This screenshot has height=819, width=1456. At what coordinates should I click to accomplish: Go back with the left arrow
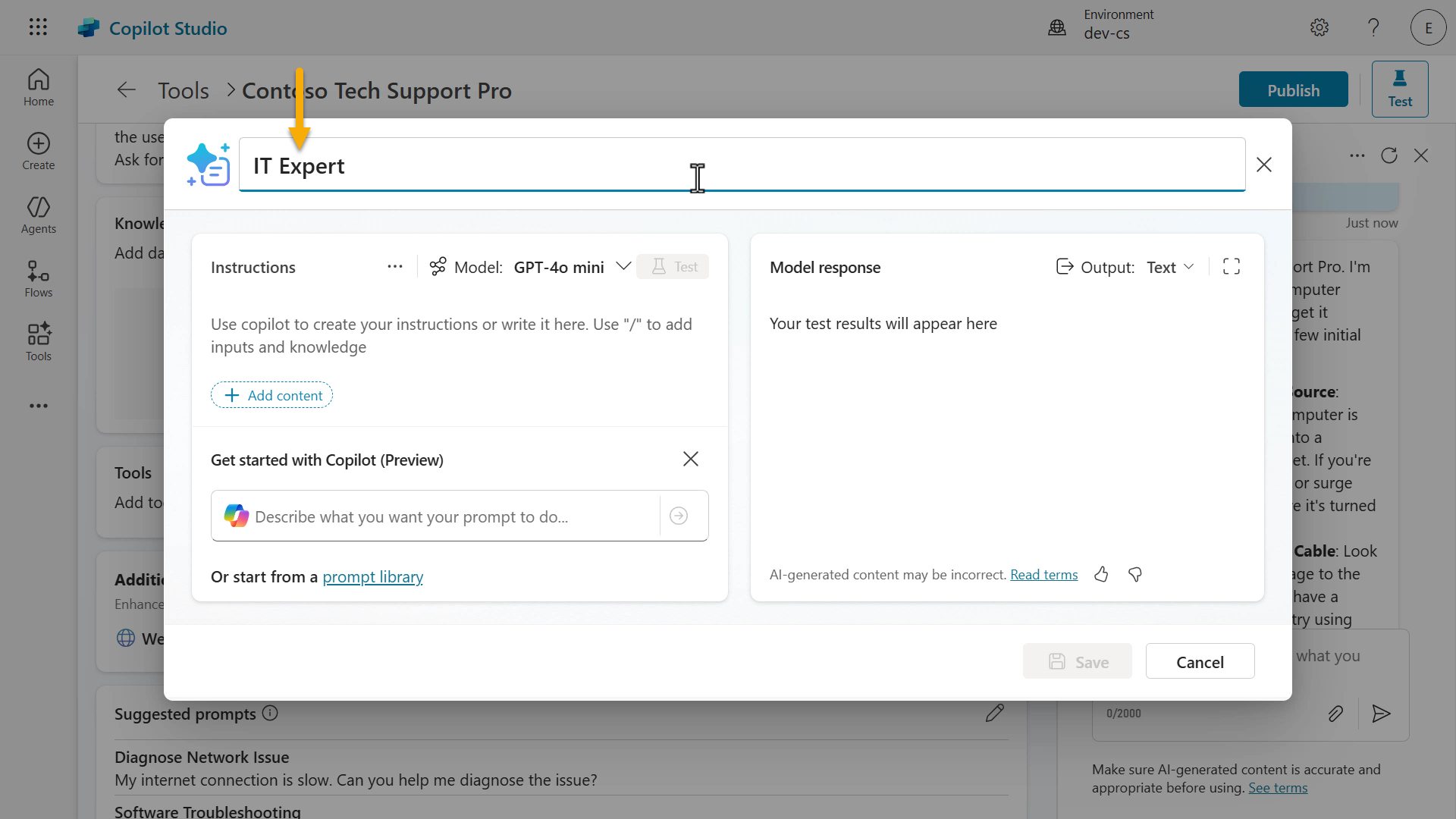tap(127, 90)
